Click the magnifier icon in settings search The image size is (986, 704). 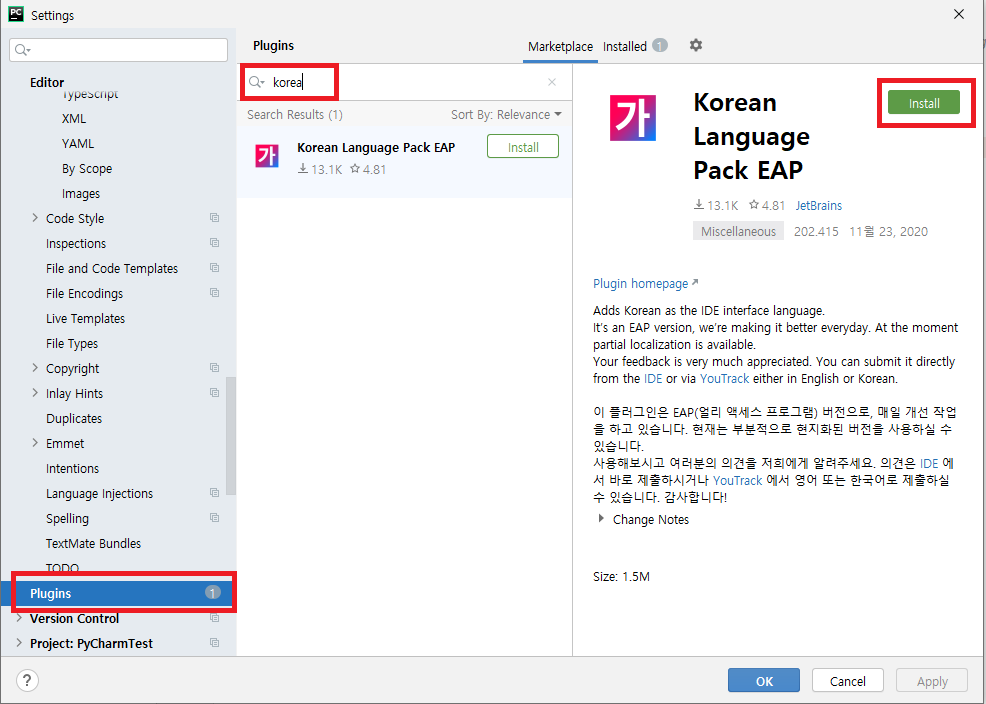pyautogui.click(x=23, y=50)
